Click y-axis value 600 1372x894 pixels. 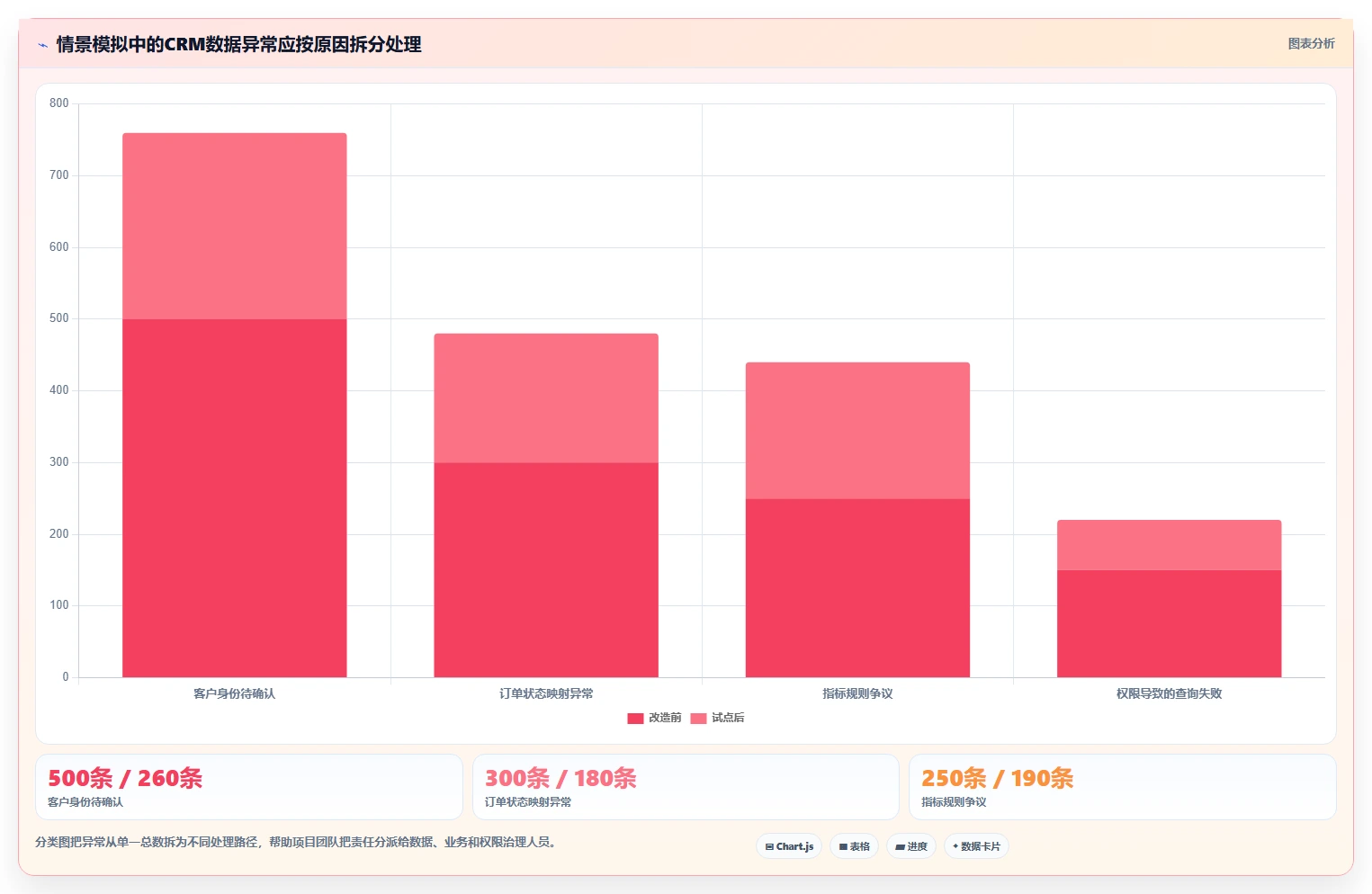tap(59, 247)
